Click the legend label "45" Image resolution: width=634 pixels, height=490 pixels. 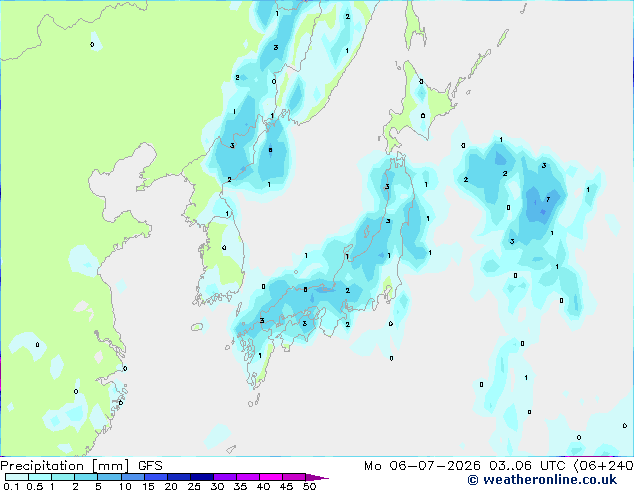286,486
